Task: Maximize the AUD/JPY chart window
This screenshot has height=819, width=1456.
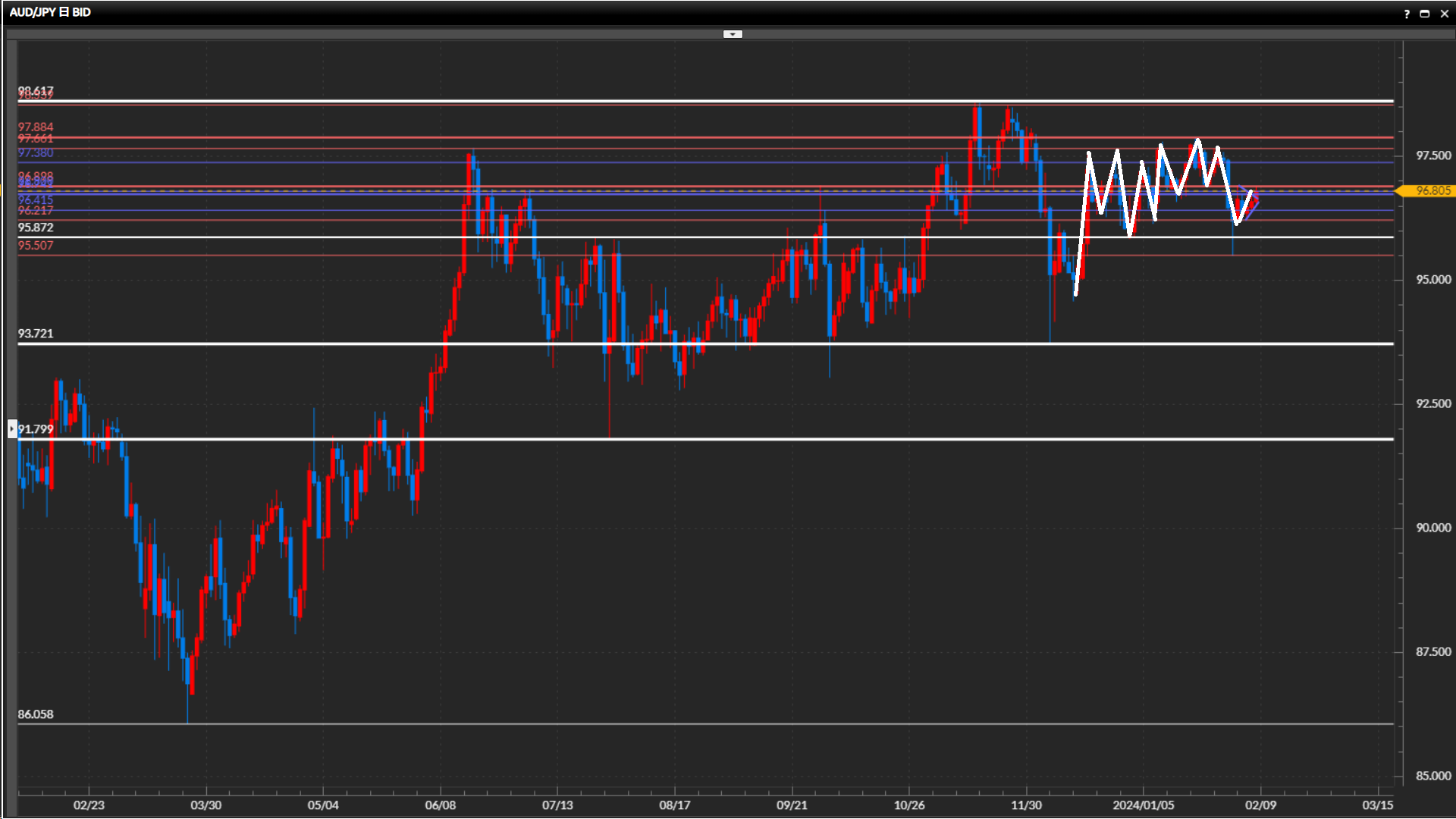Action: pos(1425,14)
